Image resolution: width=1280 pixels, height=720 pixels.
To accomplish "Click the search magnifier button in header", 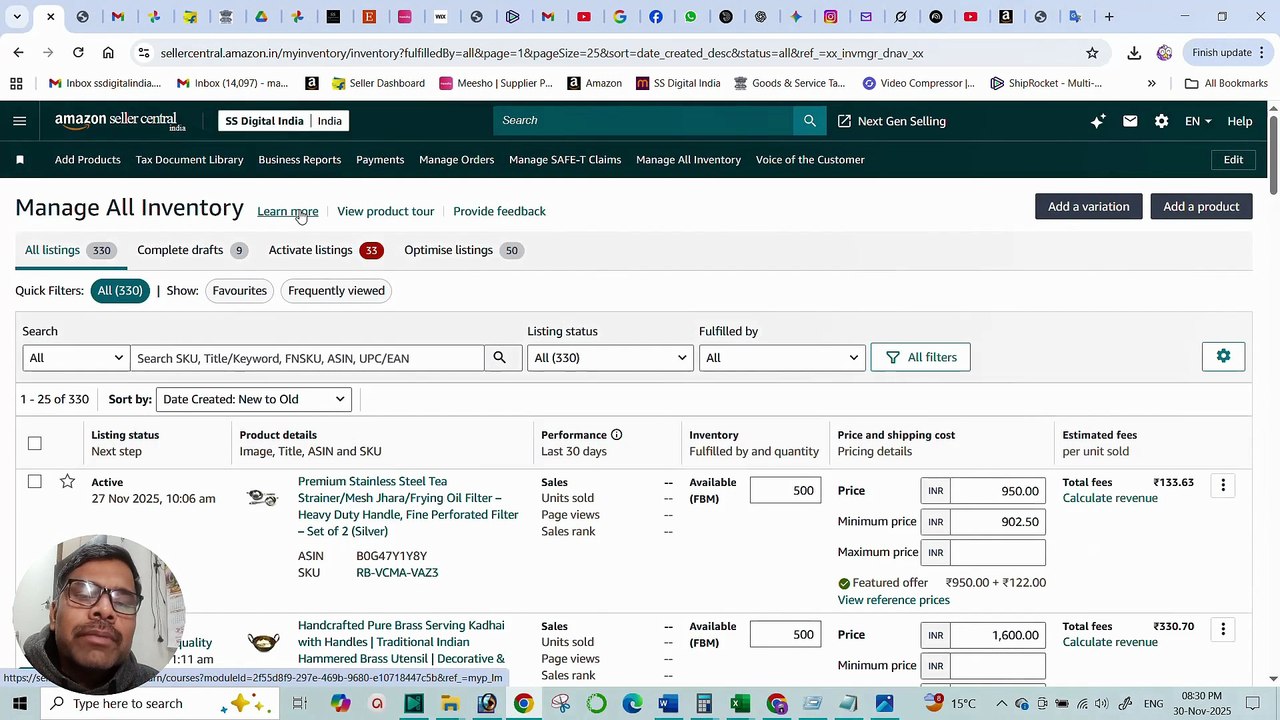I will (810, 121).
